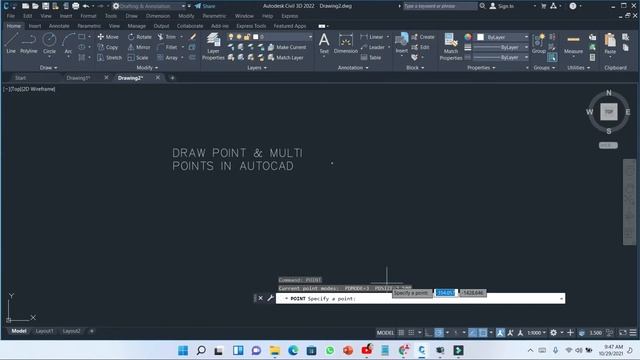This screenshot has height=360, width=640.
Task: Click the ByLayer color swatch dropdown
Action: pos(502,37)
